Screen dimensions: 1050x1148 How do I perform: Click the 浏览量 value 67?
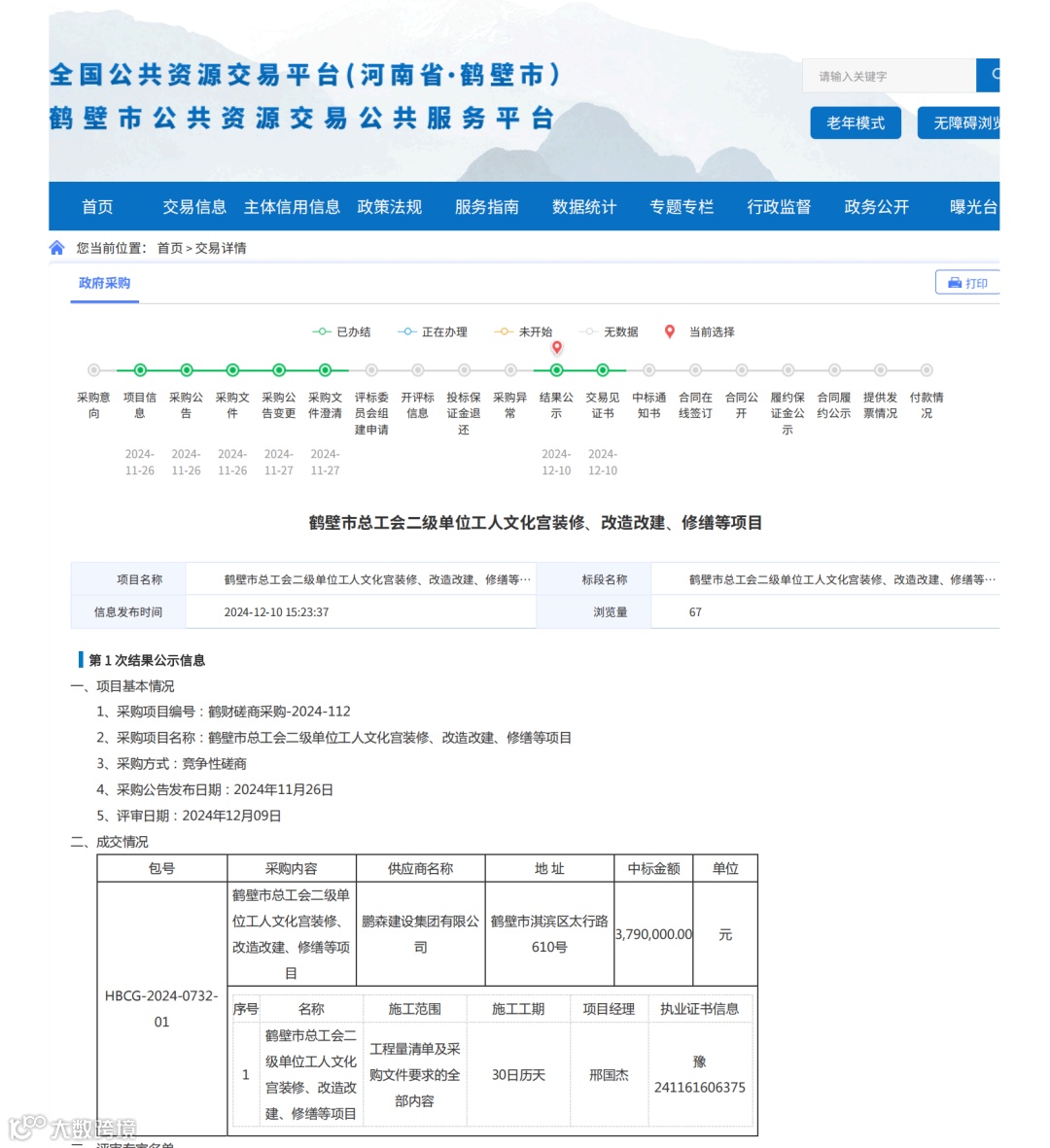[695, 612]
